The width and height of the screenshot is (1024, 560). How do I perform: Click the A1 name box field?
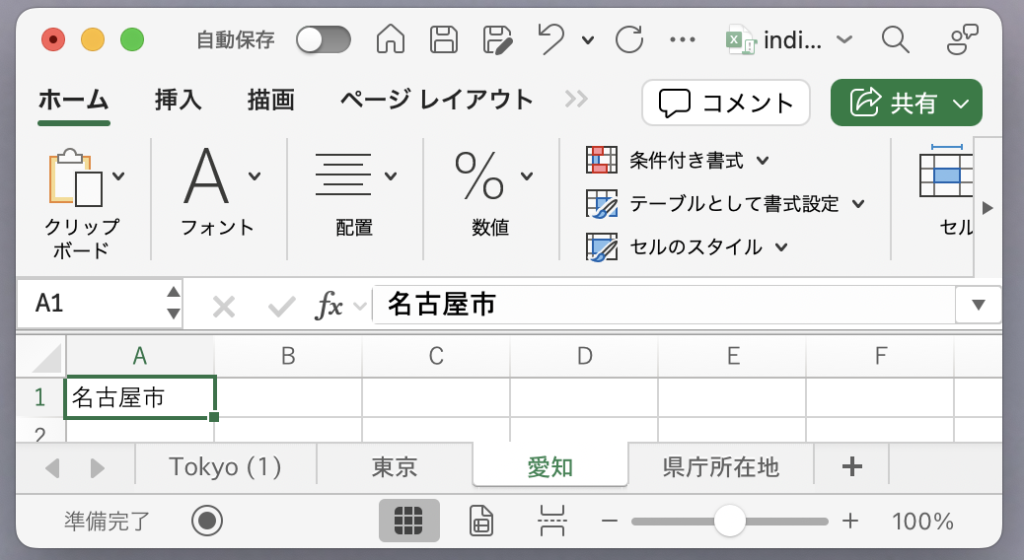pos(91,303)
